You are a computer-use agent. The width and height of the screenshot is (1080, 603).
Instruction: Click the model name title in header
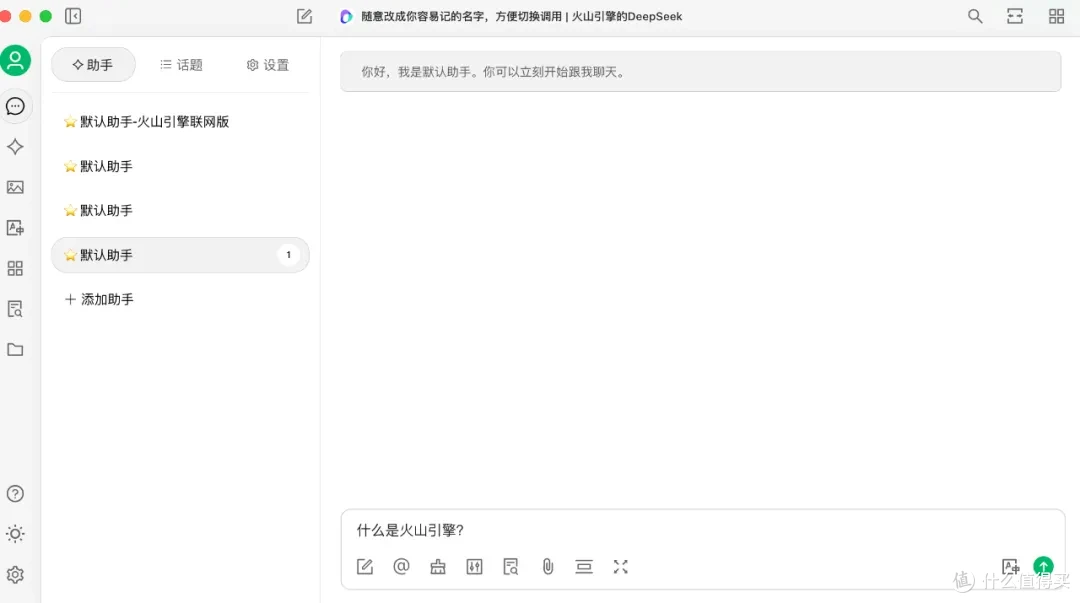pyautogui.click(x=521, y=17)
